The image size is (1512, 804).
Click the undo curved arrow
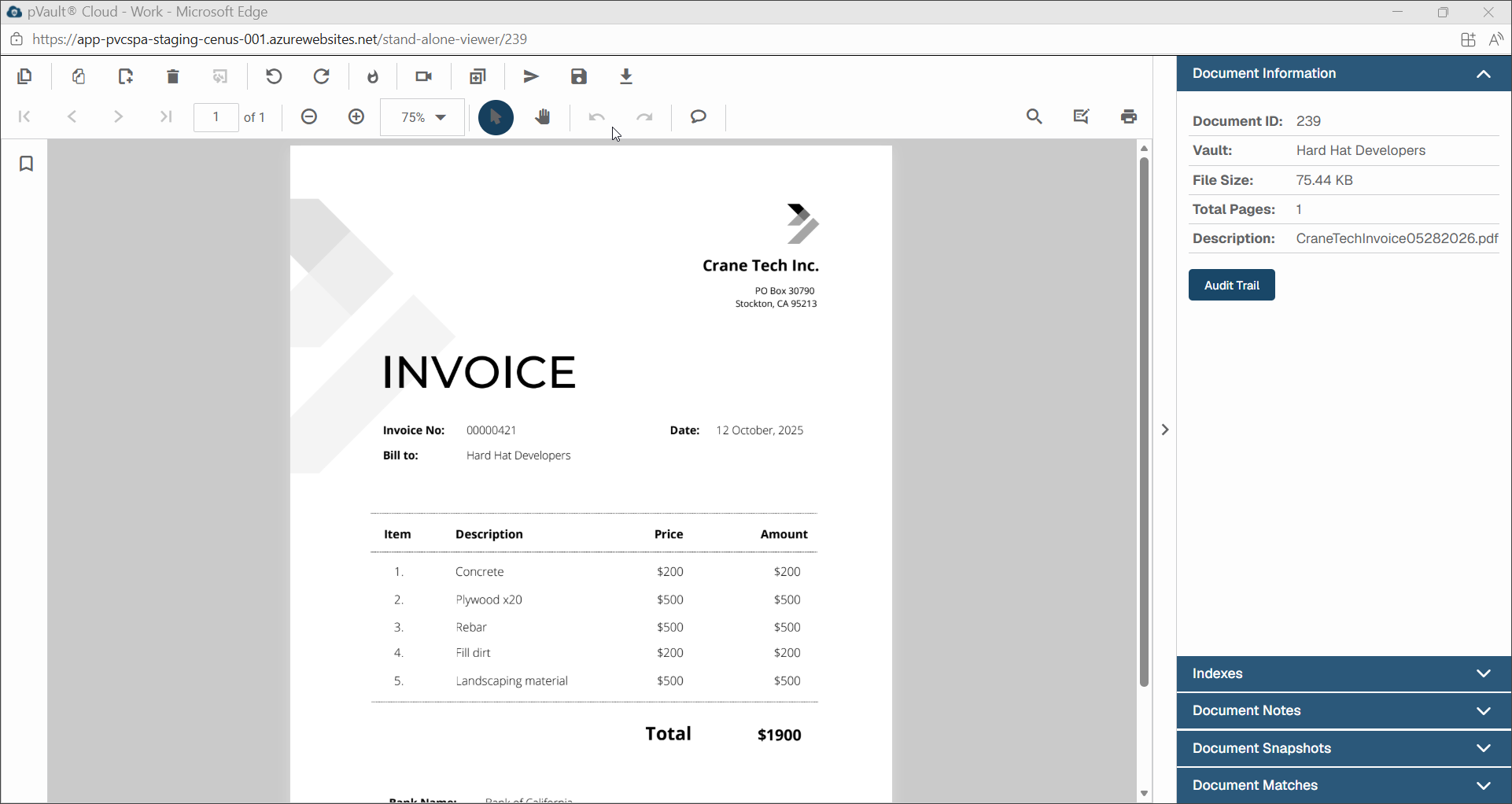(596, 117)
